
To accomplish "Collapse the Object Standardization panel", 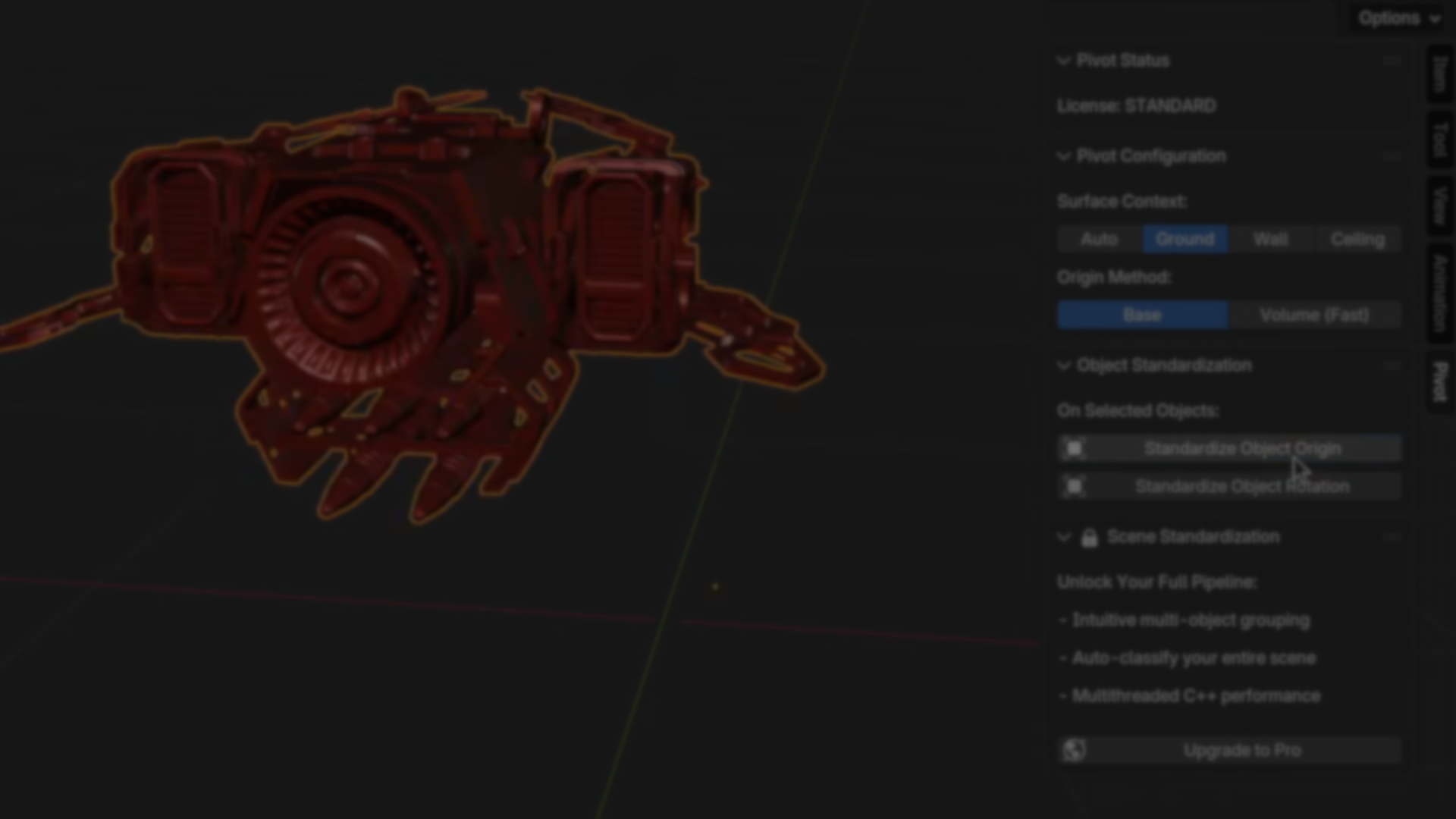I will pyautogui.click(x=1064, y=366).
